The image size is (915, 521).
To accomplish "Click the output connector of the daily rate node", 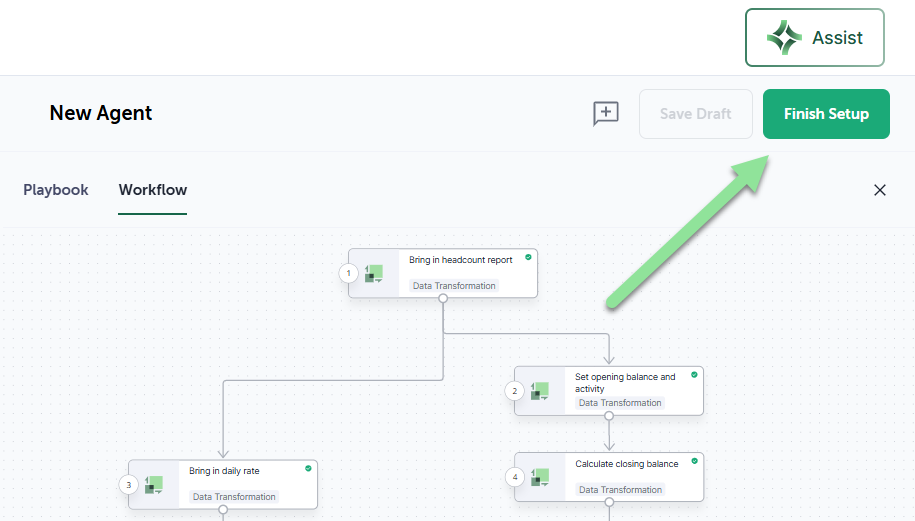I will (x=223, y=509).
